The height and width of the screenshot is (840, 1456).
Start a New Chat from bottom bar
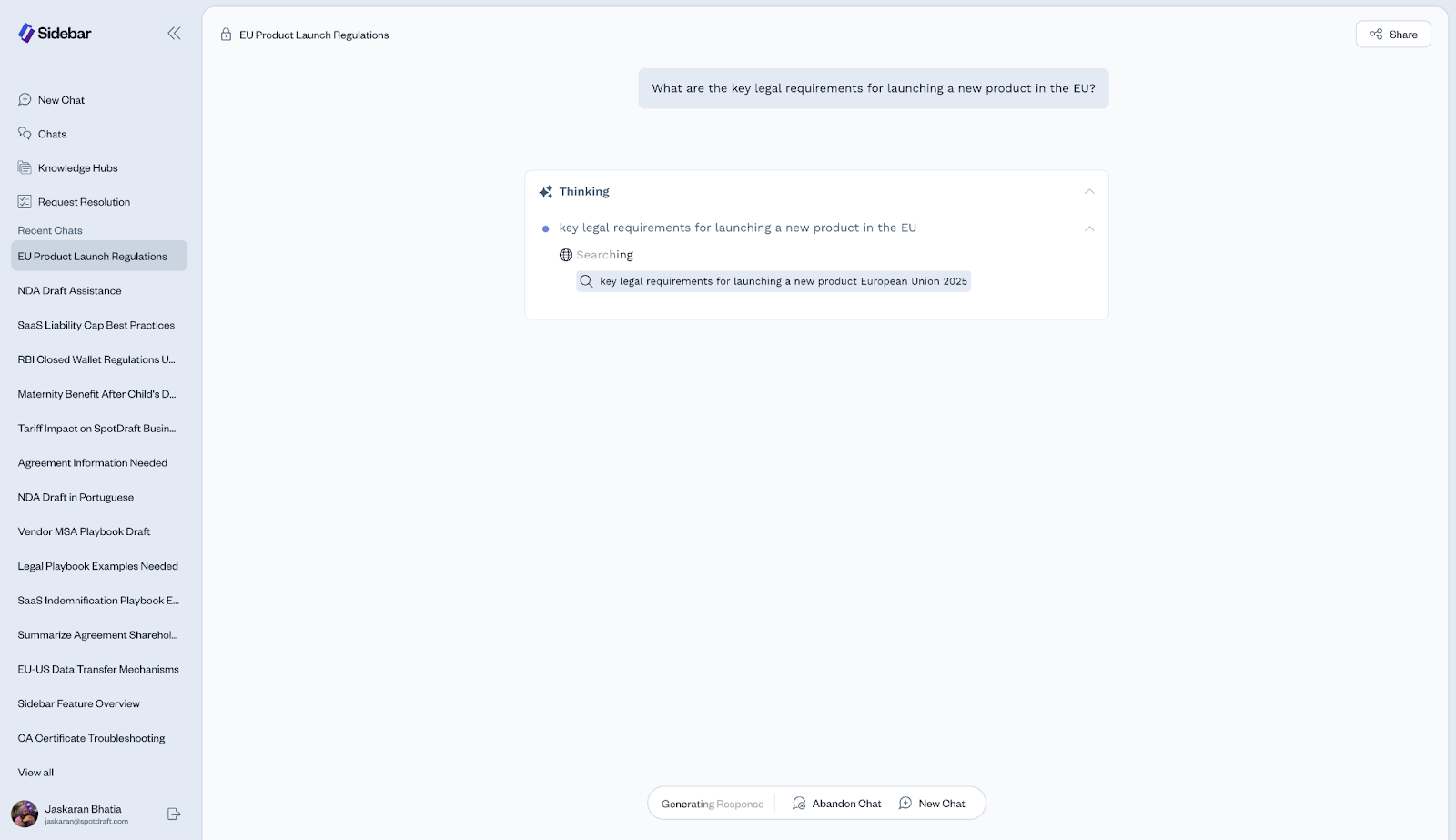pyautogui.click(x=932, y=804)
